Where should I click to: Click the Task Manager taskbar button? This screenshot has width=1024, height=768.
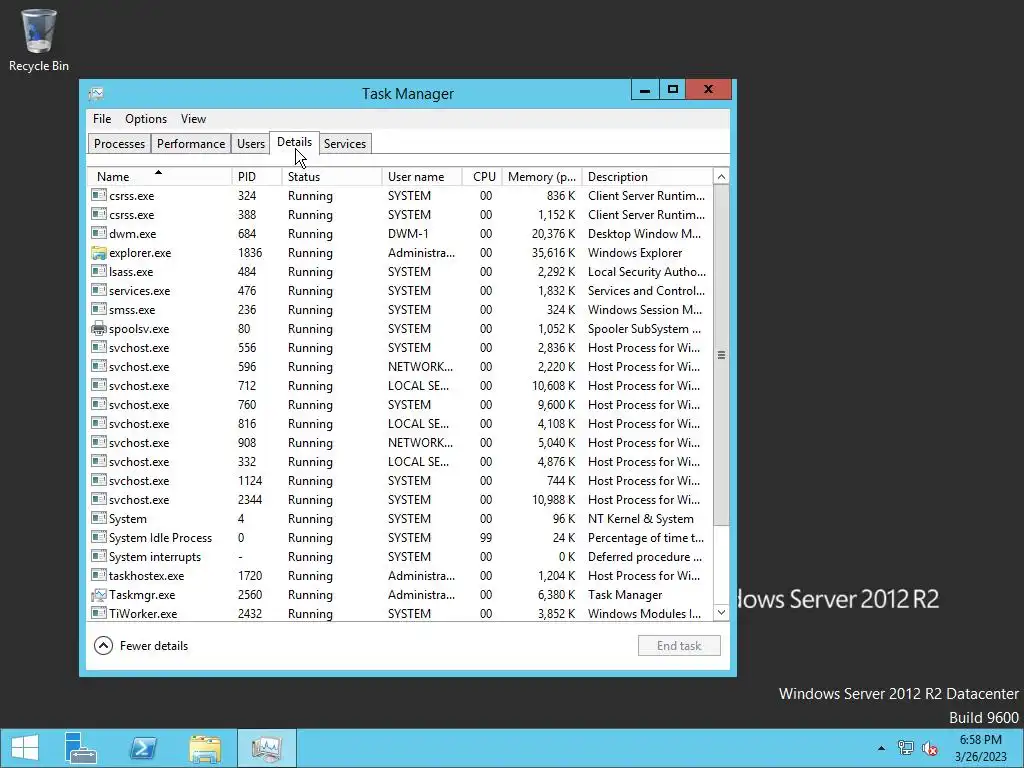point(266,748)
